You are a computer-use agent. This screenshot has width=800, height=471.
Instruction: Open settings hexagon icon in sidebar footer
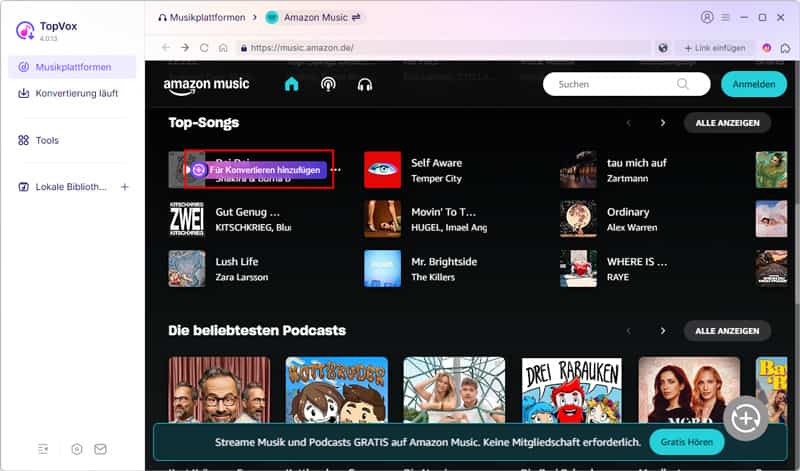point(77,449)
